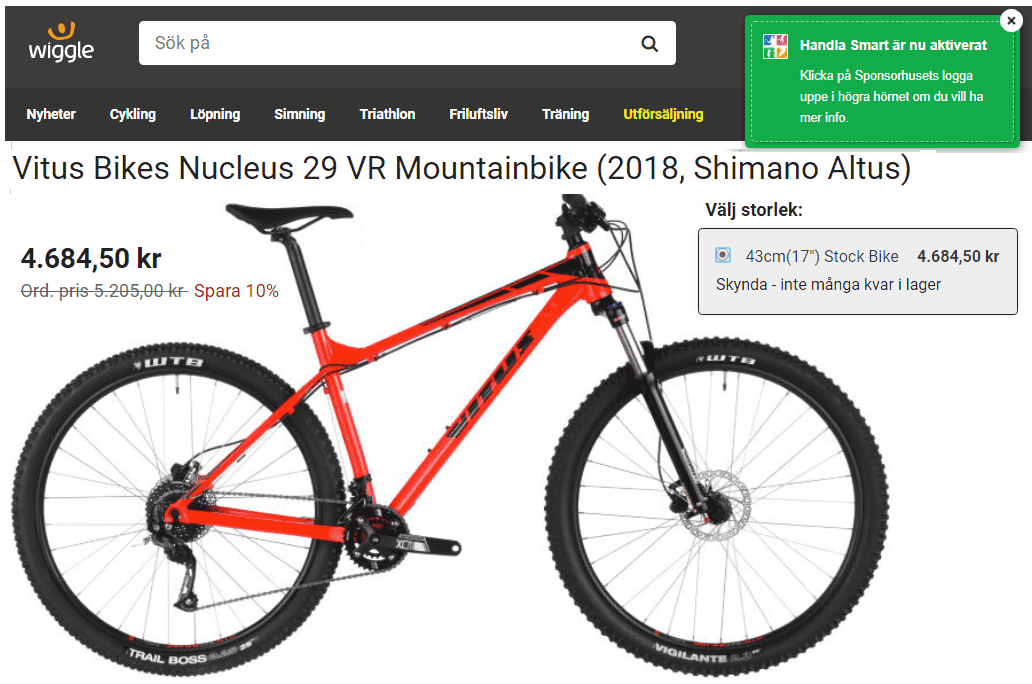Click the Wiggle logo
This screenshot has width=1032, height=684.
pyautogui.click(x=61, y=42)
